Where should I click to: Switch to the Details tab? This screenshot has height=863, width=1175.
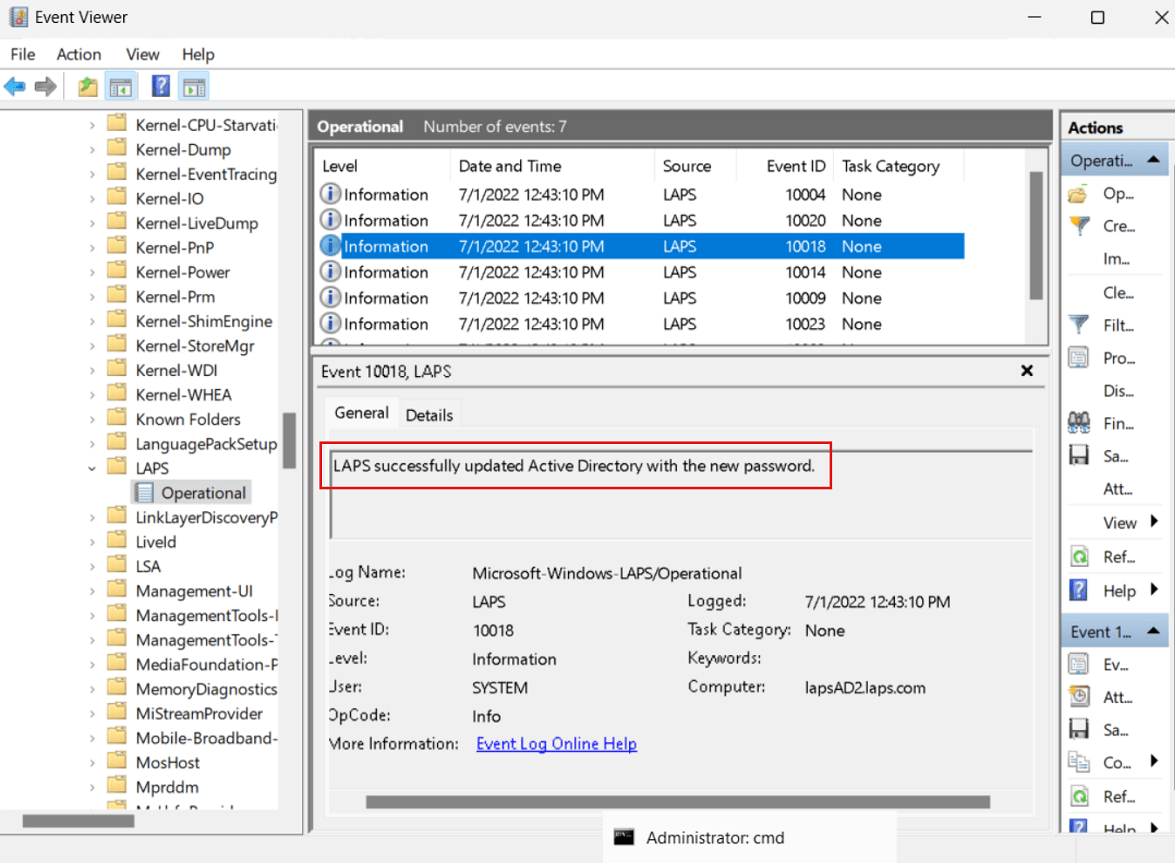click(x=430, y=413)
